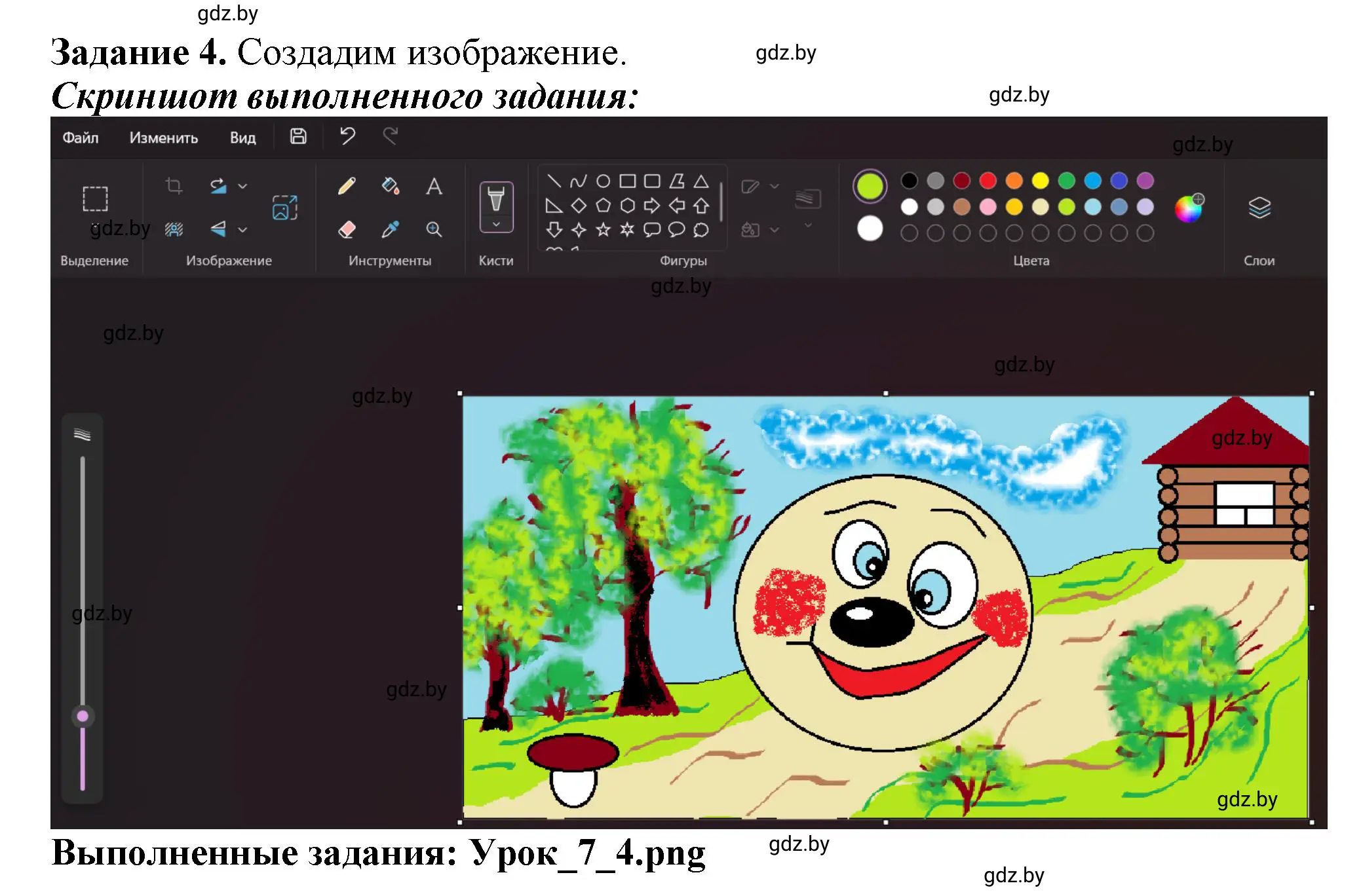Click the smiling face drawing on canvas
Viewport: 1363px width, 896px height.
tap(883, 612)
